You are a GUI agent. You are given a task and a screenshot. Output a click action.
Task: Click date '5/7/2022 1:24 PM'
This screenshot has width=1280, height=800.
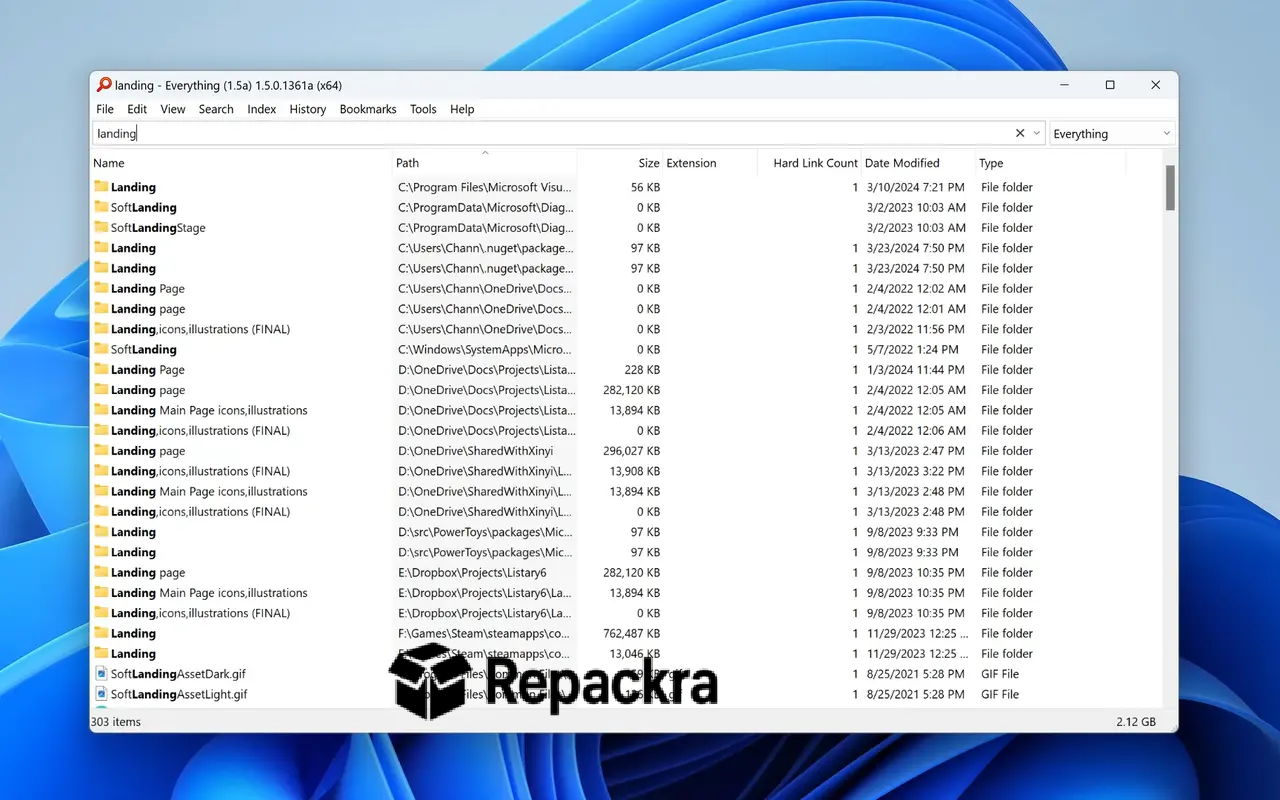(x=912, y=349)
